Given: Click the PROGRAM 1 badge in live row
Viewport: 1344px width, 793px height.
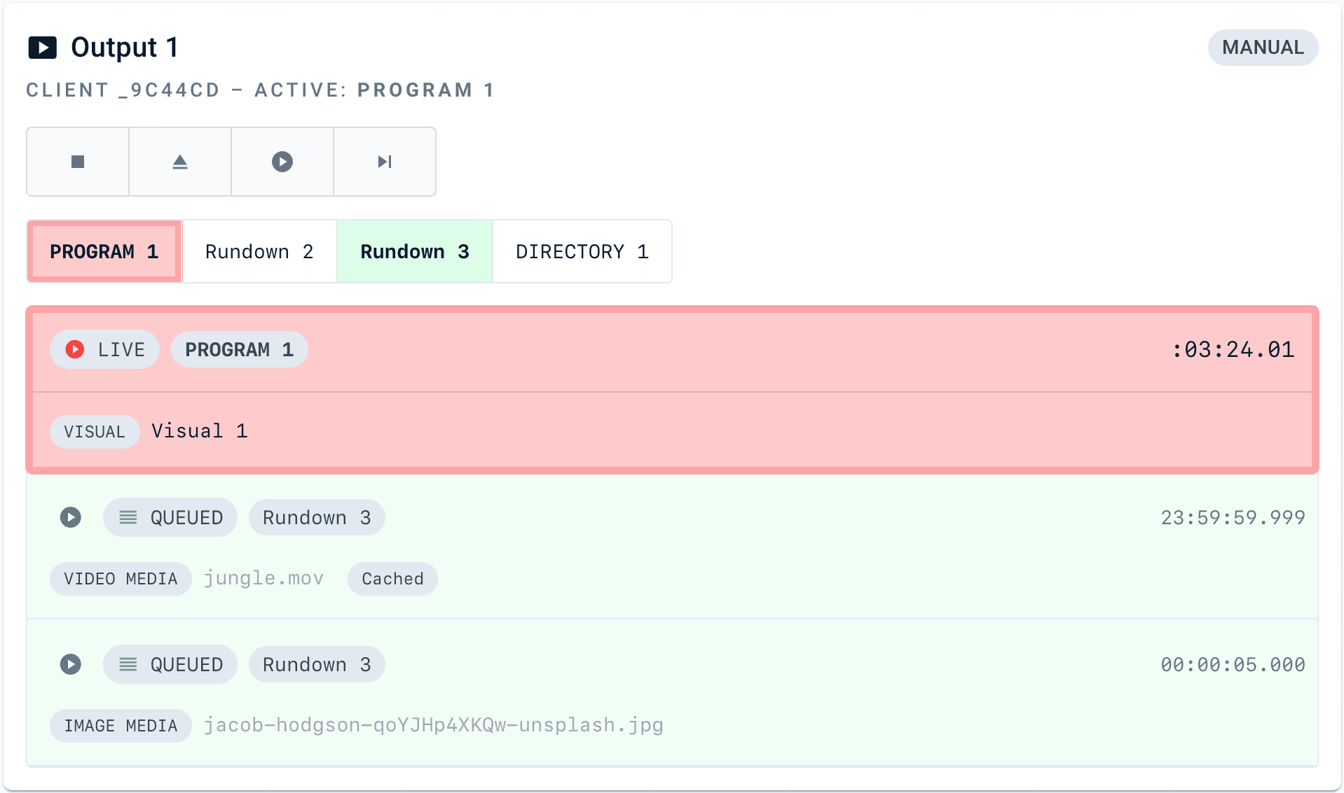Looking at the screenshot, I should [239, 349].
